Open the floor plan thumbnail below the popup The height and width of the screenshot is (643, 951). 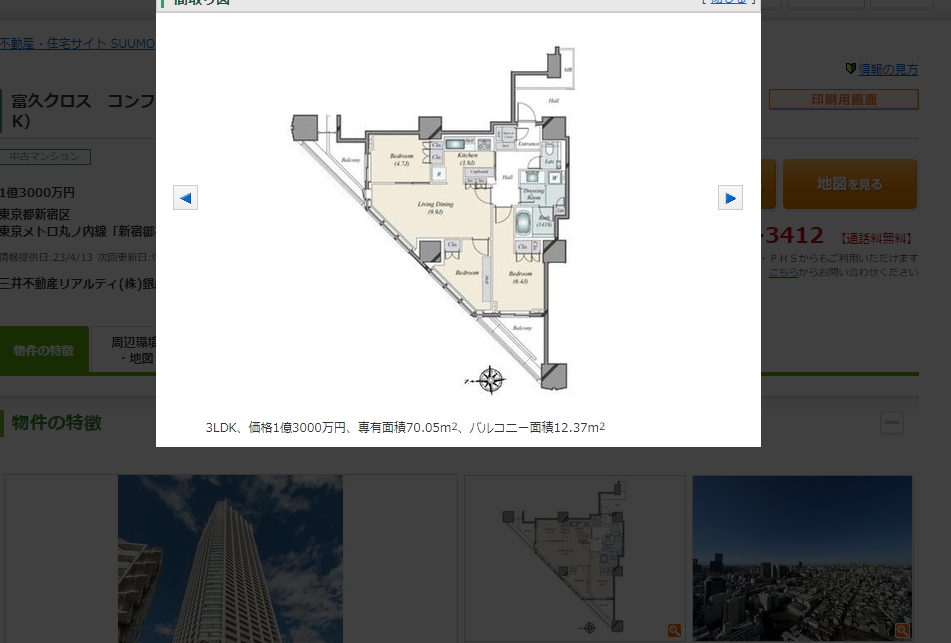[x=574, y=558]
